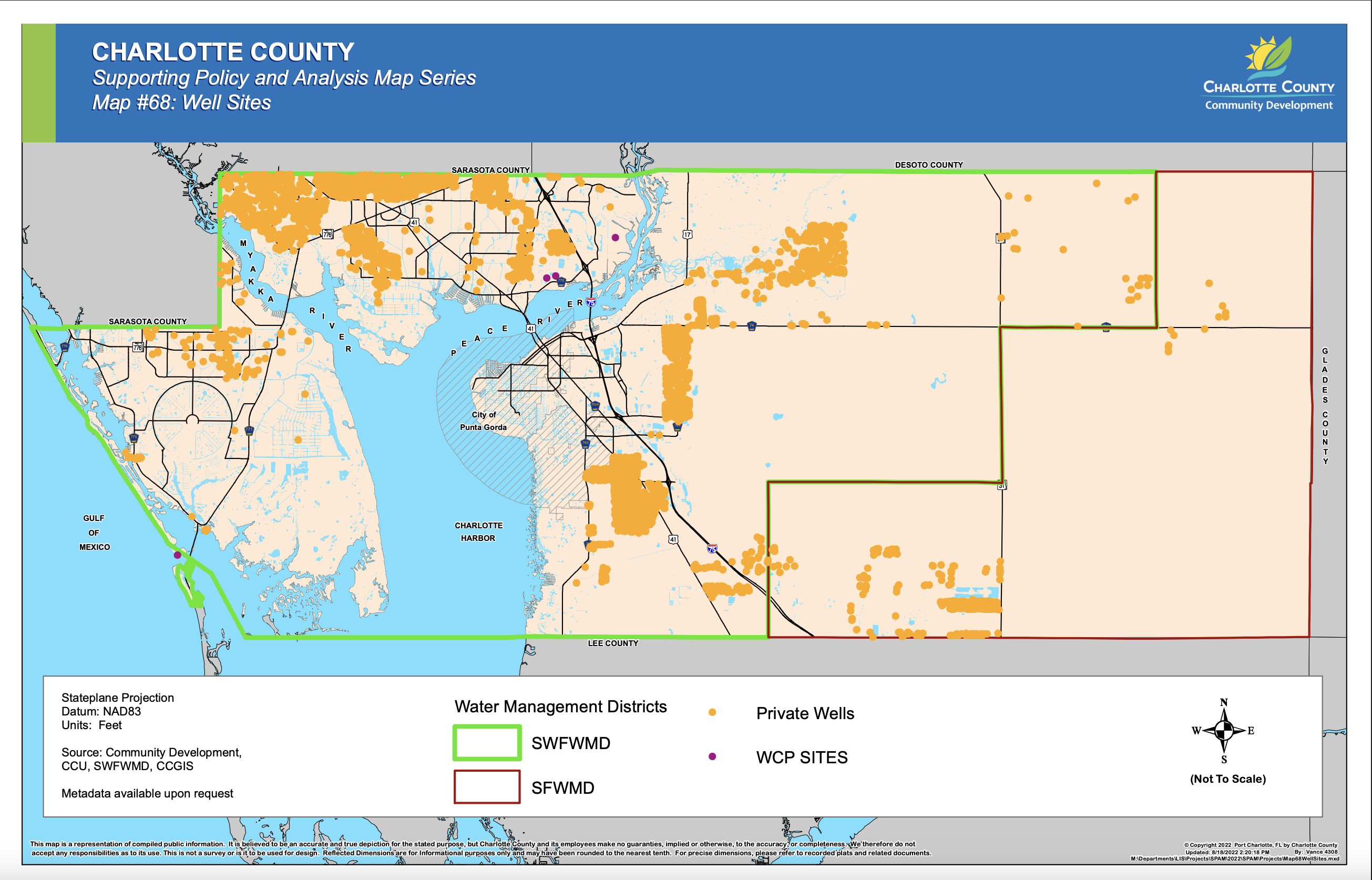The height and width of the screenshot is (880, 1372).
Task: Click the SWFWMD green color swatch
Action: pos(487,743)
